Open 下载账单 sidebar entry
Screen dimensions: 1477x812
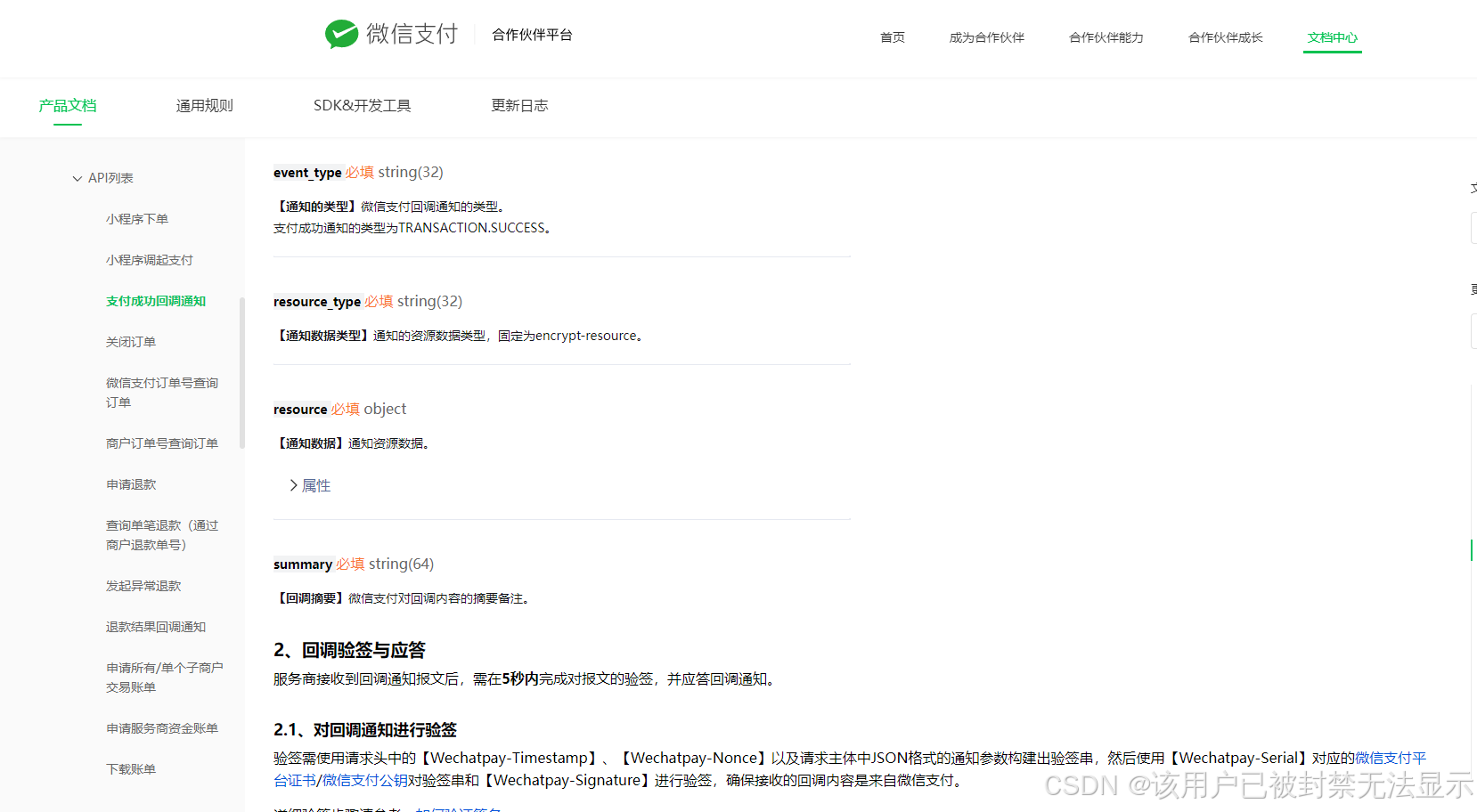[130, 769]
